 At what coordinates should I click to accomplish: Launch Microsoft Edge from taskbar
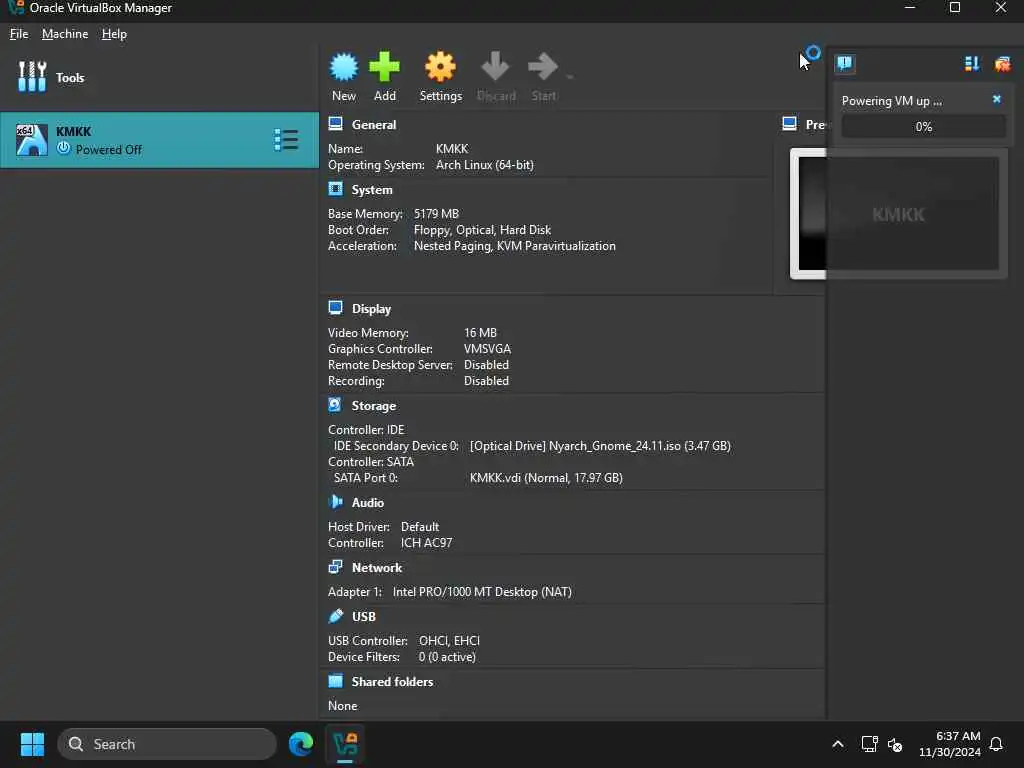click(x=300, y=744)
